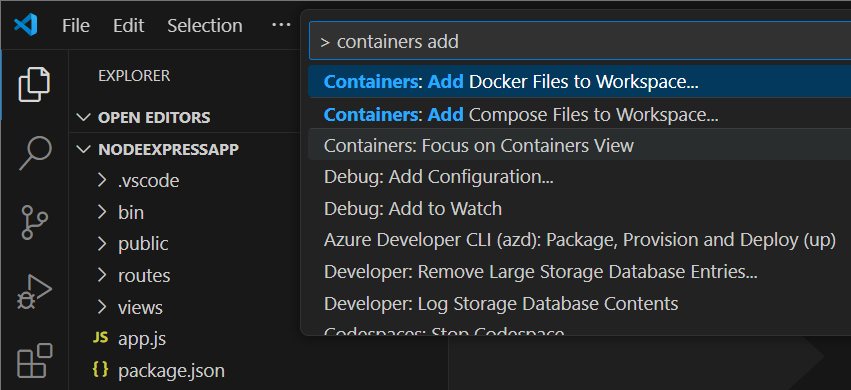
Task: Open the File menu
Action: click(x=75, y=25)
